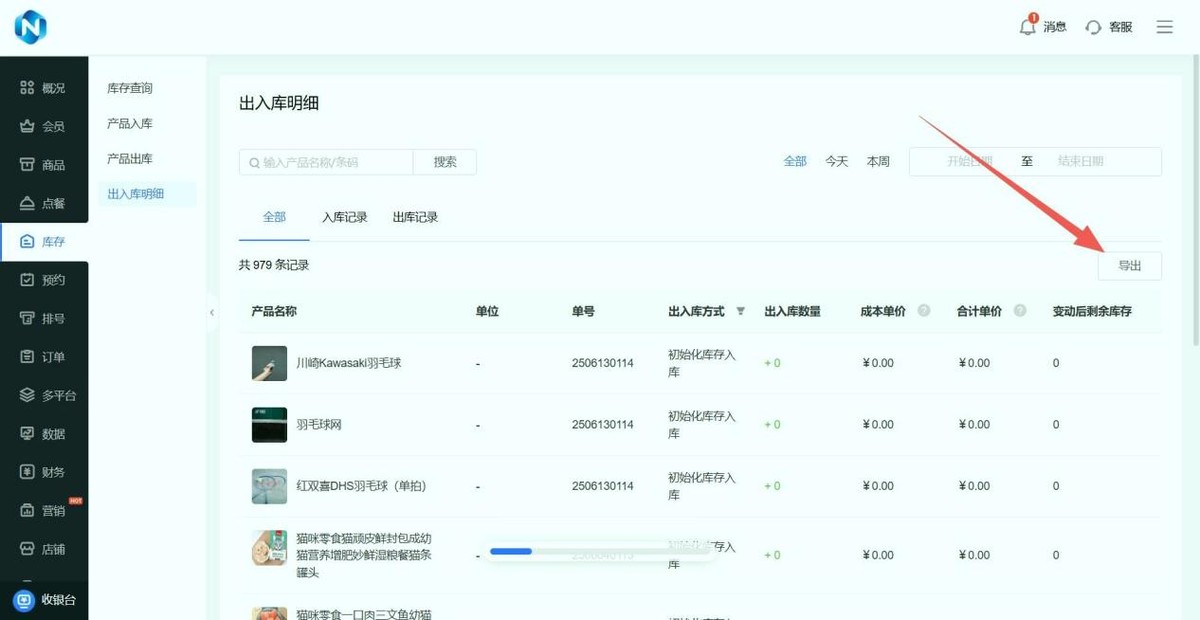
Task: Switch to the 出库记录 tab
Action: [x=414, y=216]
